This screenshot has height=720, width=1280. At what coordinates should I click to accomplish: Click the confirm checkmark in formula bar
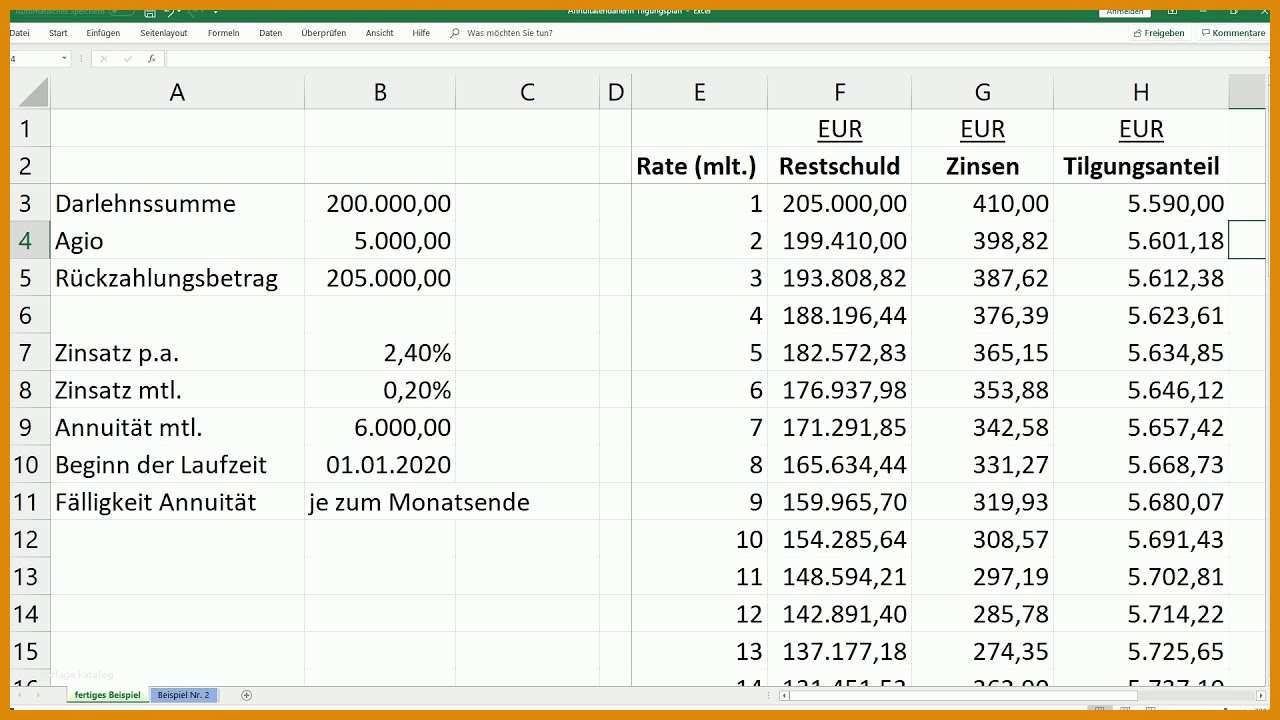pos(127,59)
